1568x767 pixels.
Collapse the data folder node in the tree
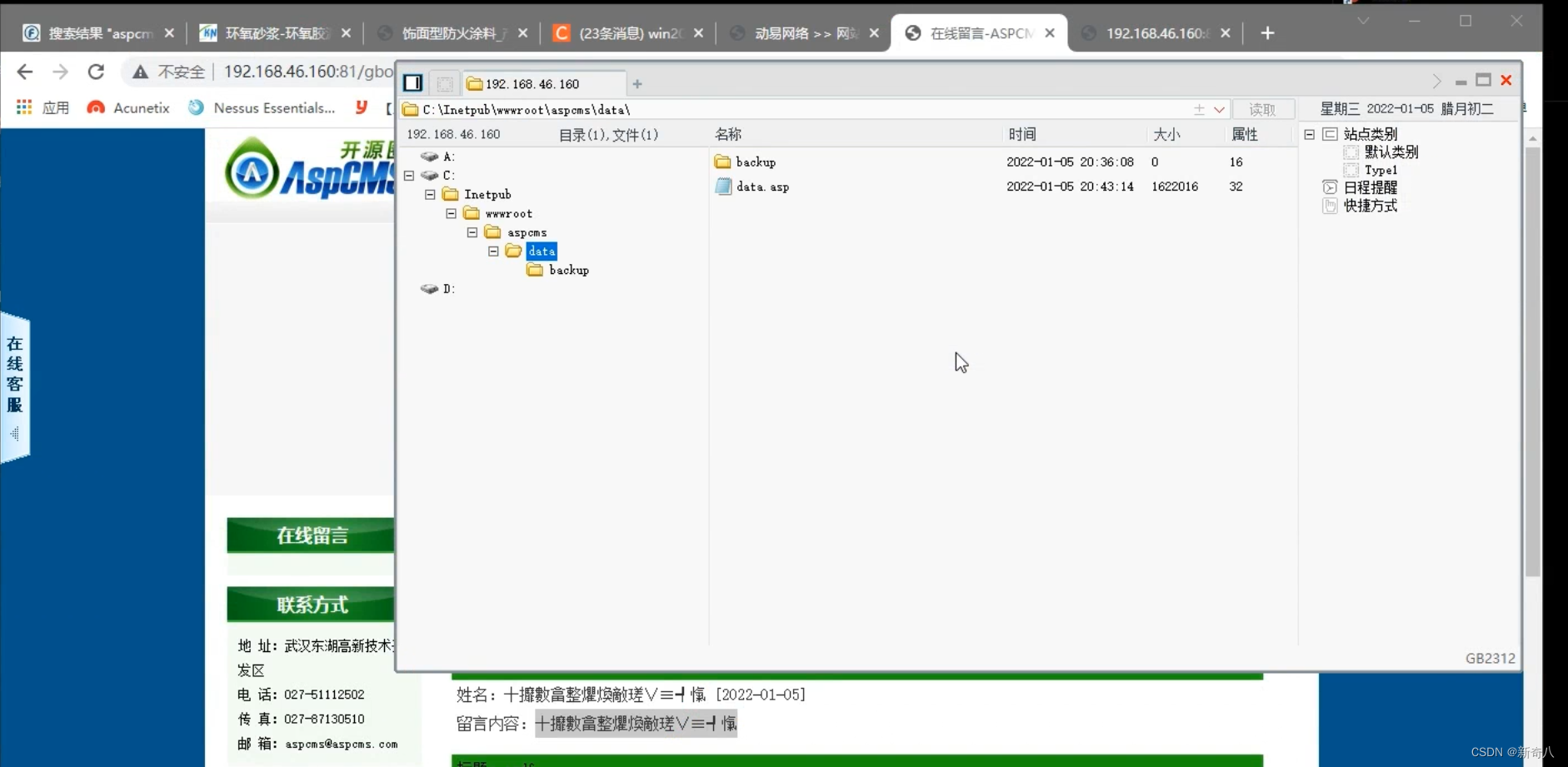[493, 251]
